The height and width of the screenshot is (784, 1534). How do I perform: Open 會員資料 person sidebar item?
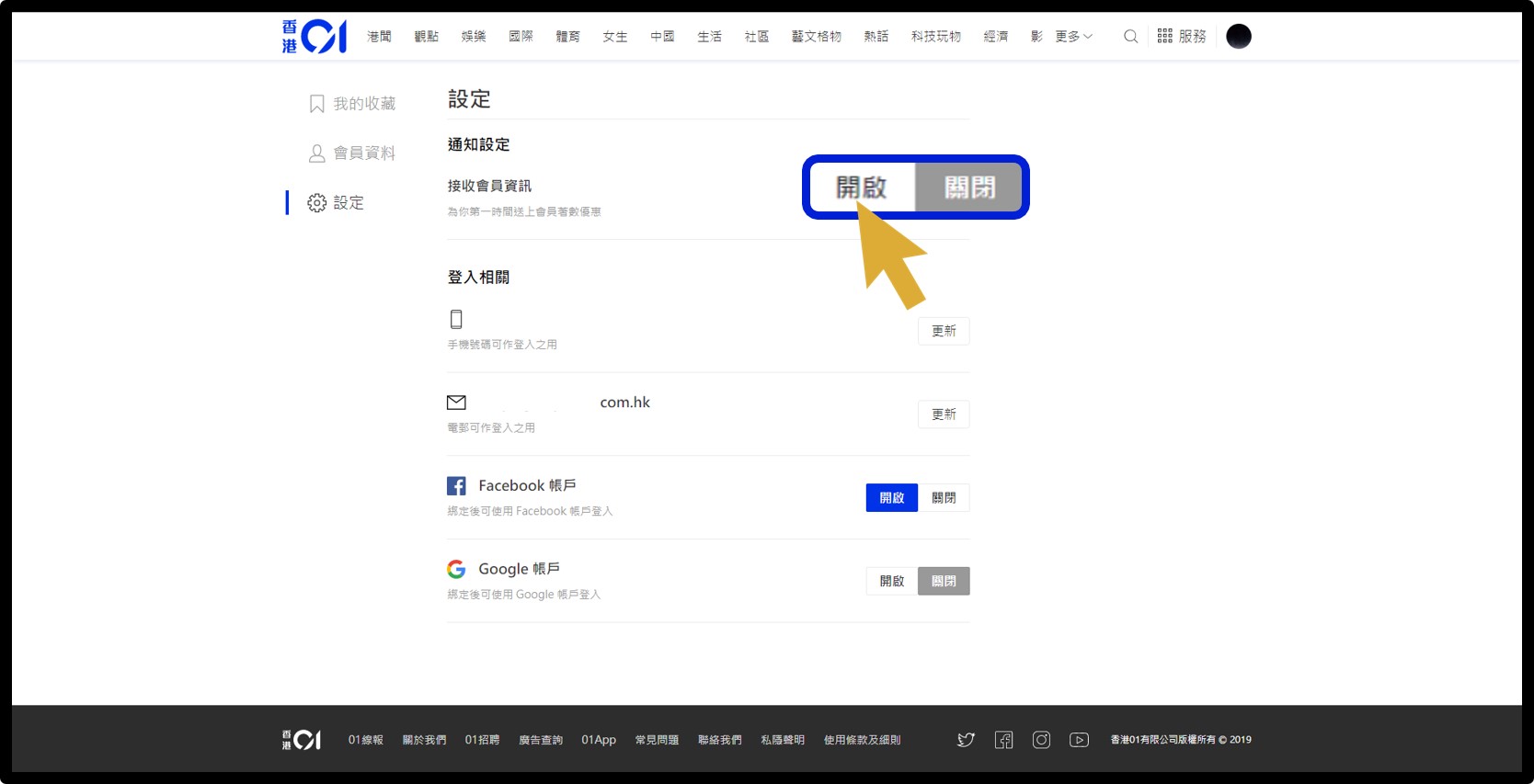pos(352,153)
